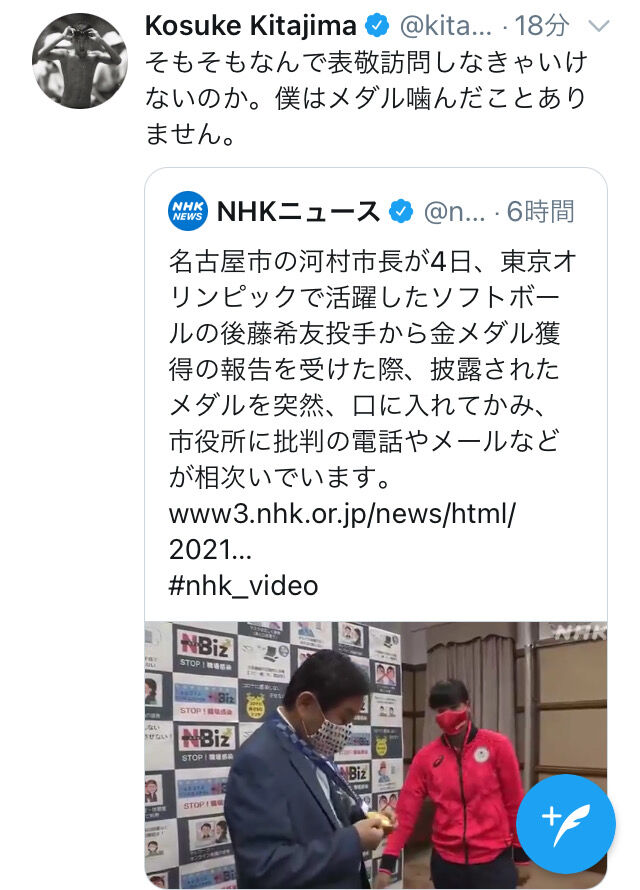This screenshot has width=640, height=890.
Task: Click the NHK watermark on video
Action: coord(582,631)
